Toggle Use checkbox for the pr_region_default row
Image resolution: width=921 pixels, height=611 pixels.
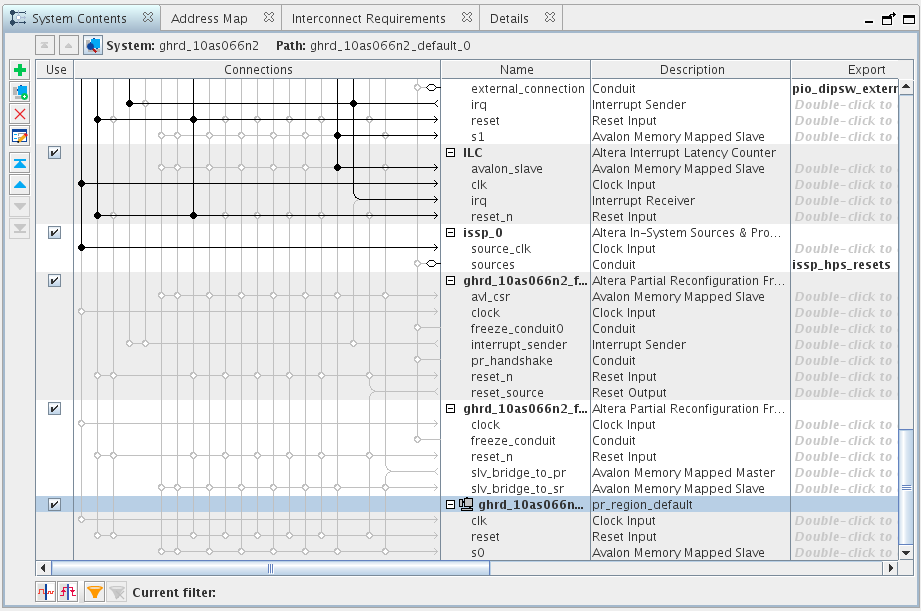point(55,505)
